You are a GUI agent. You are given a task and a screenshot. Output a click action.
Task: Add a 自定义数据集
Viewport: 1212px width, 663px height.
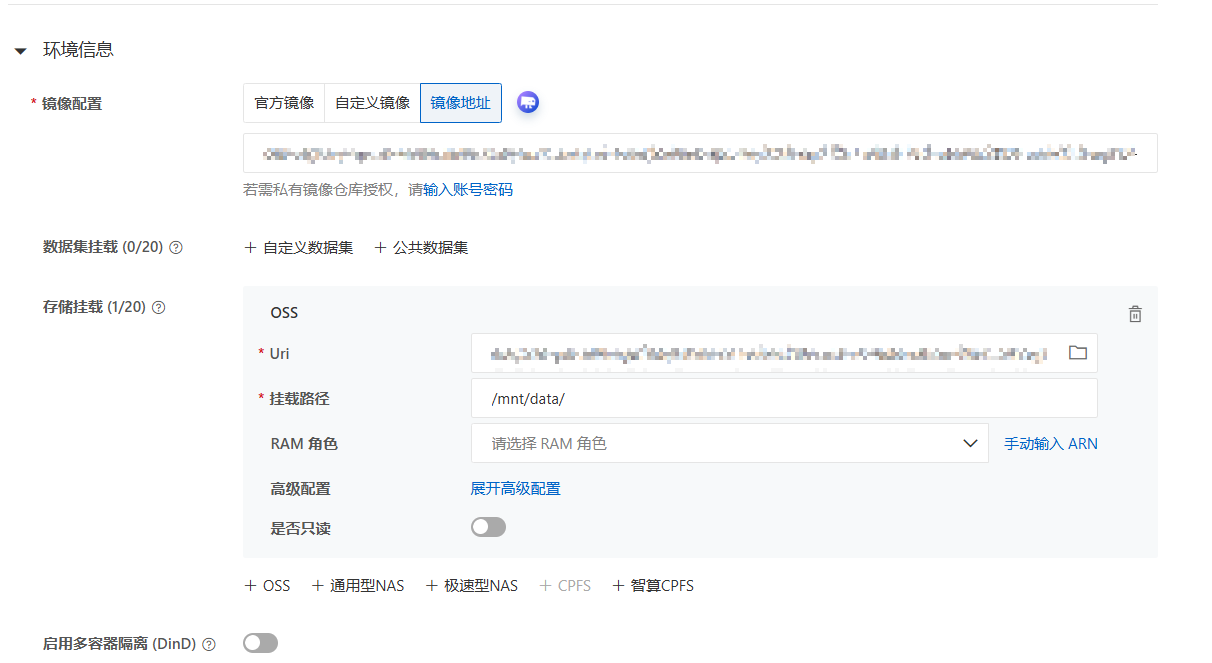point(299,248)
